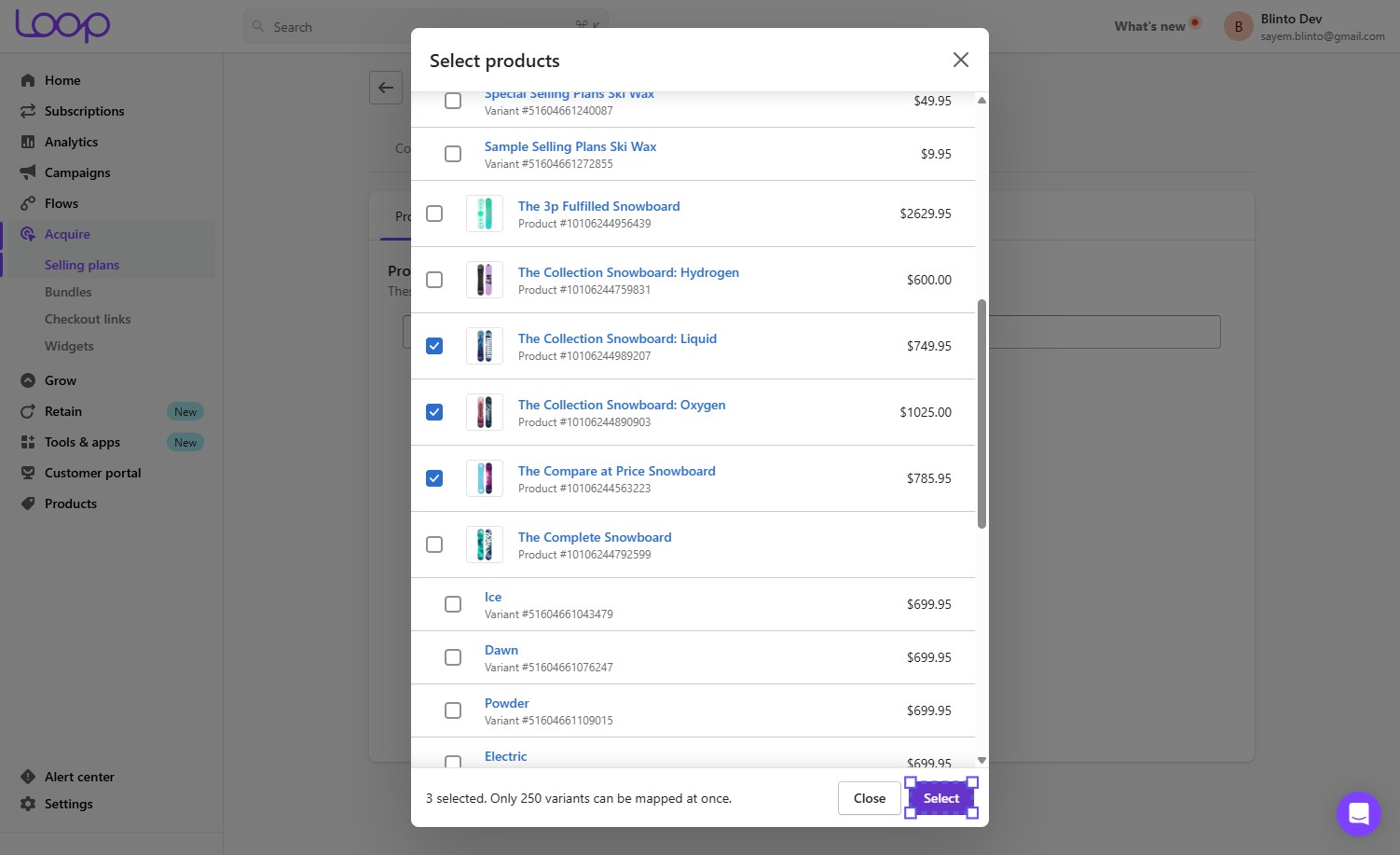Check the Ice variant checkbox
Screen dimensions: 1400x855
point(453,604)
